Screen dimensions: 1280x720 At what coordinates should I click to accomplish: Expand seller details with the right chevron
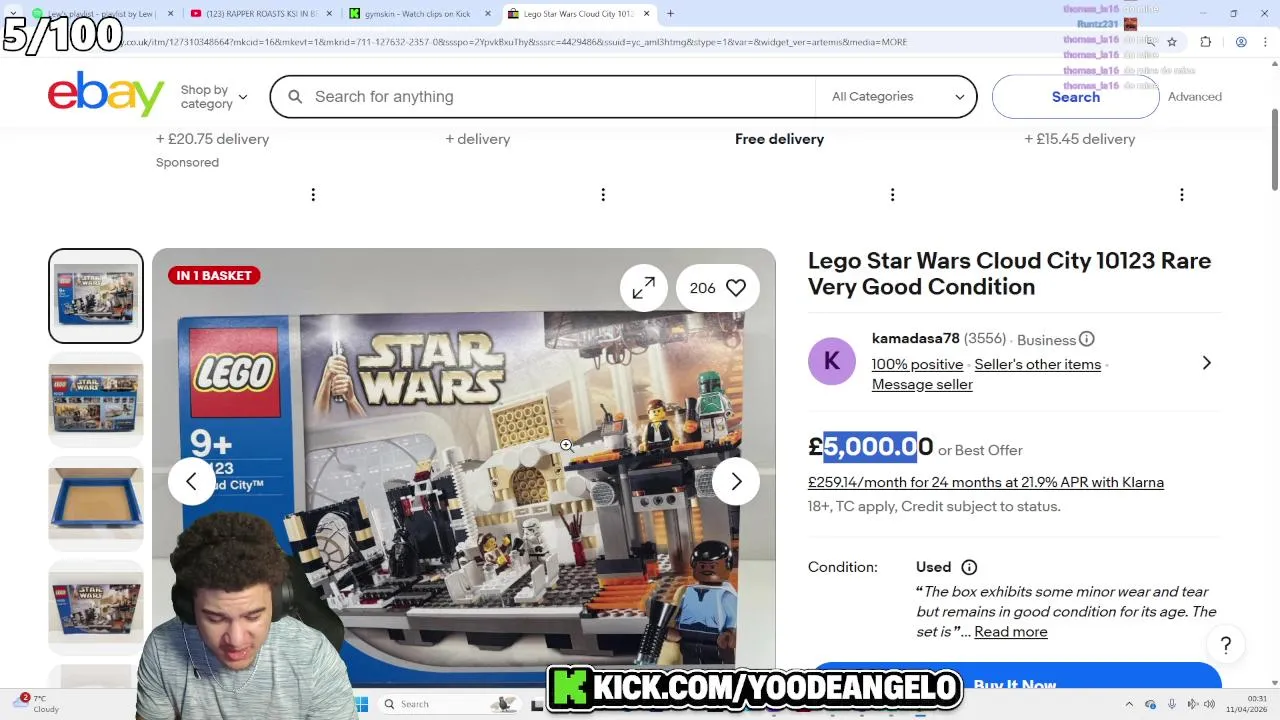point(1206,363)
